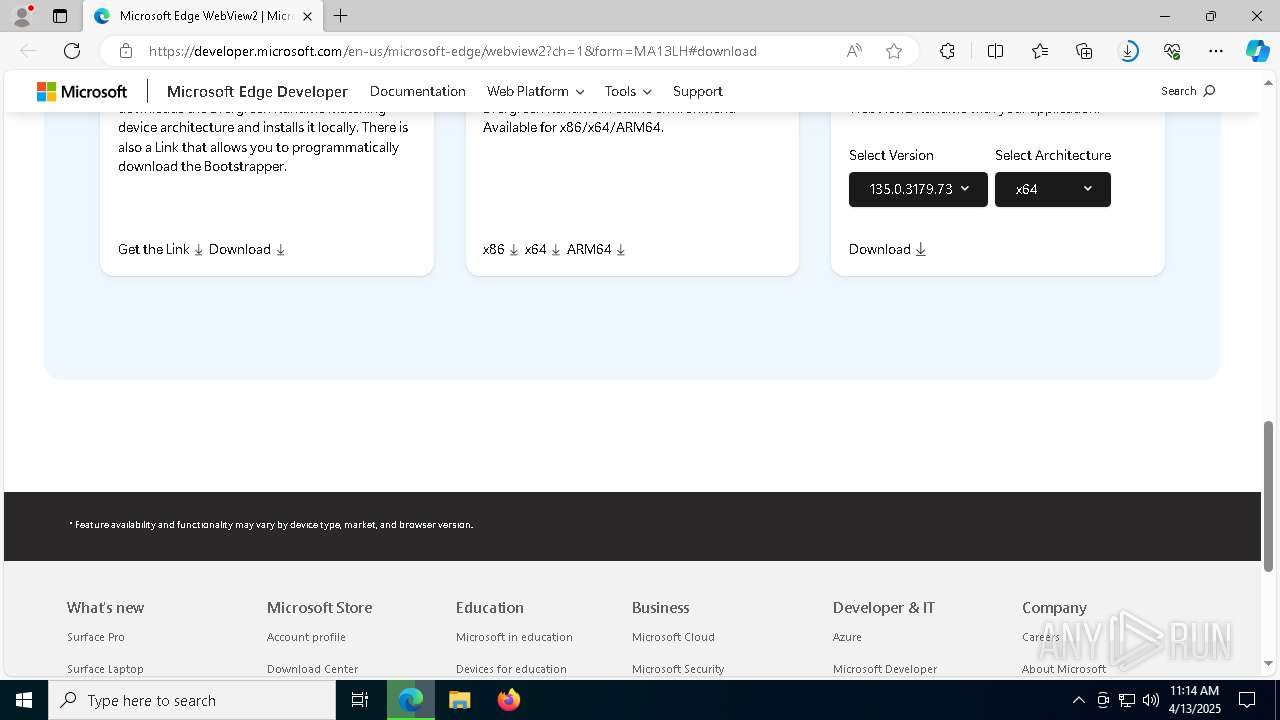1280x720 pixels.
Task: Open the Copilot sidebar icon
Action: [x=1258, y=51]
